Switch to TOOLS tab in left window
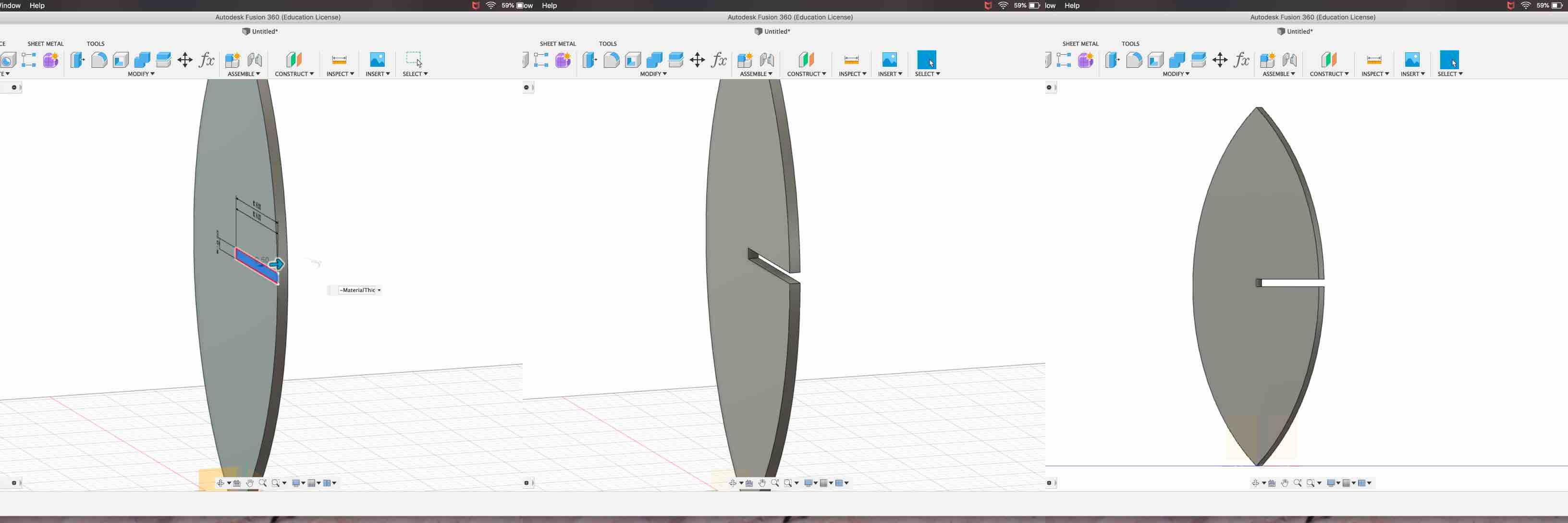 point(96,44)
